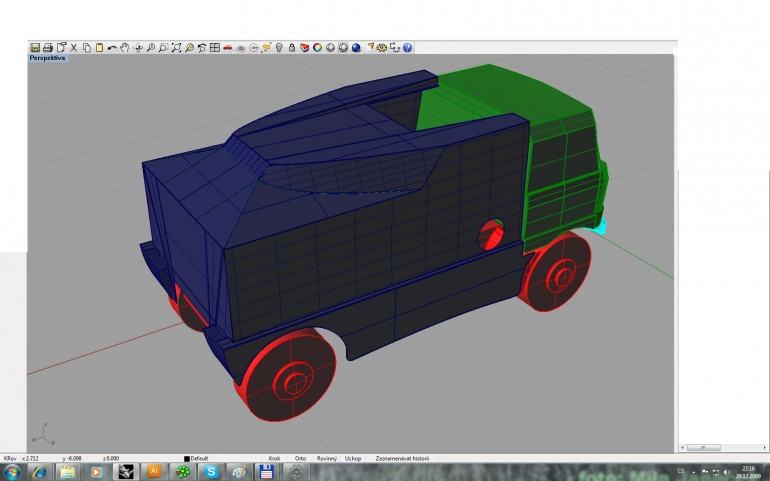Click the Print icon in toolbar
This screenshot has width=770, height=481.
tap(48, 48)
